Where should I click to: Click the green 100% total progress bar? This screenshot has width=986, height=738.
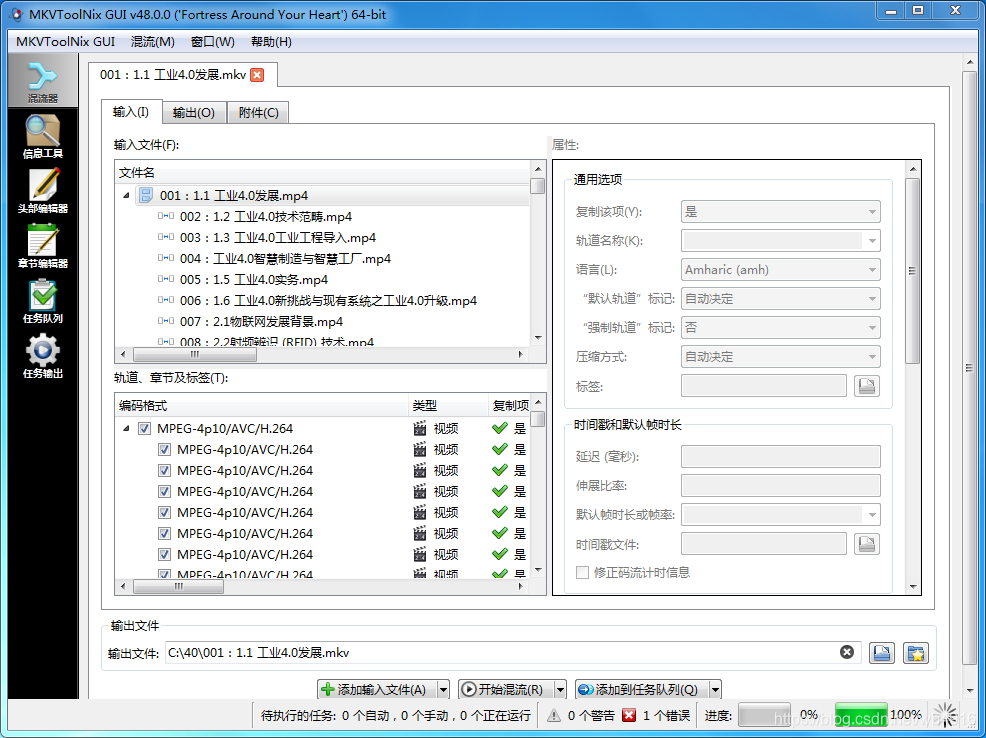click(x=861, y=715)
